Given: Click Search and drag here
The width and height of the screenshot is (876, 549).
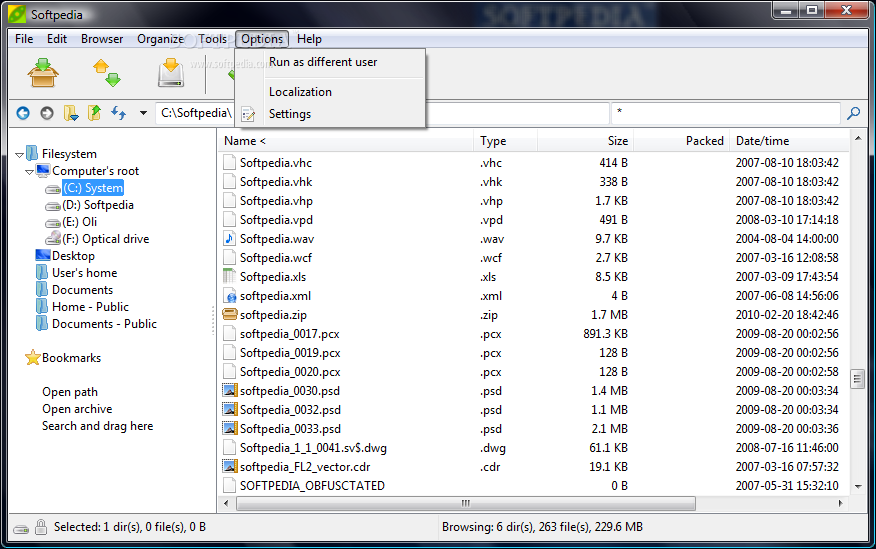Looking at the screenshot, I should click(x=97, y=426).
